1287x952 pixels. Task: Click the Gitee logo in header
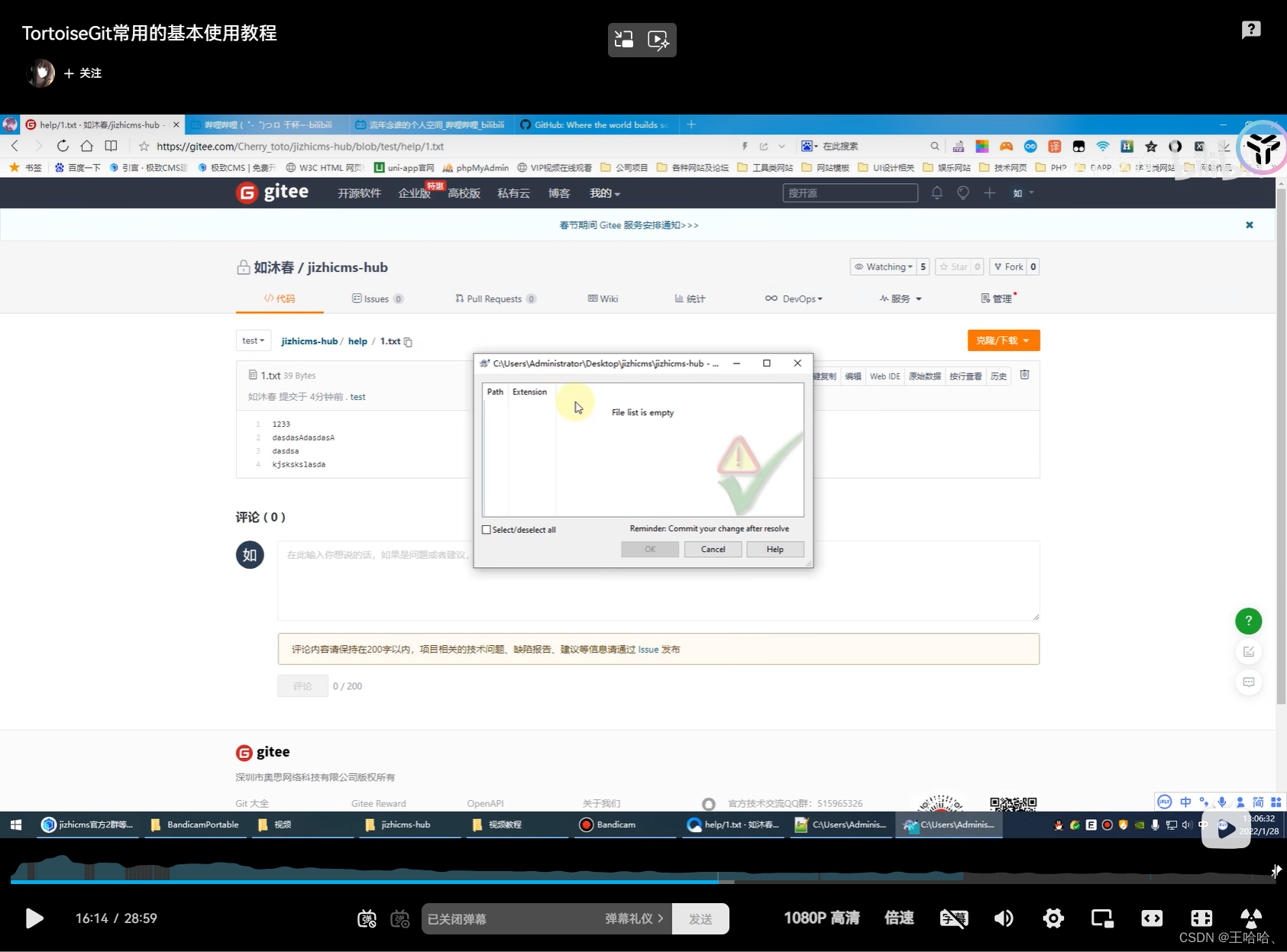click(x=273, y=192)
